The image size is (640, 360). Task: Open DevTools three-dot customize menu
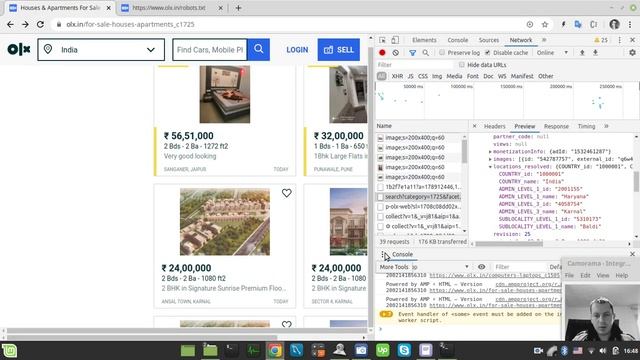click(x=620, y=40)
